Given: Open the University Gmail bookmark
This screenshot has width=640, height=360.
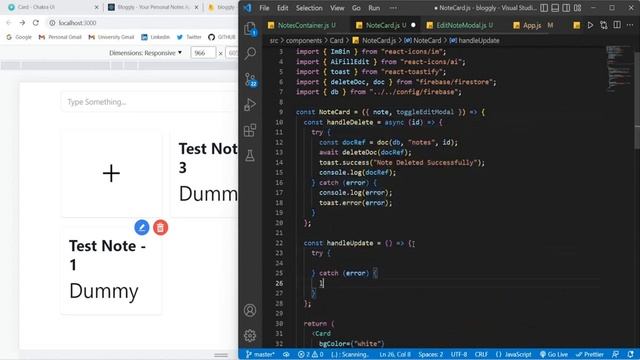Looking at the screenshot, I should [x=111, y=37].
